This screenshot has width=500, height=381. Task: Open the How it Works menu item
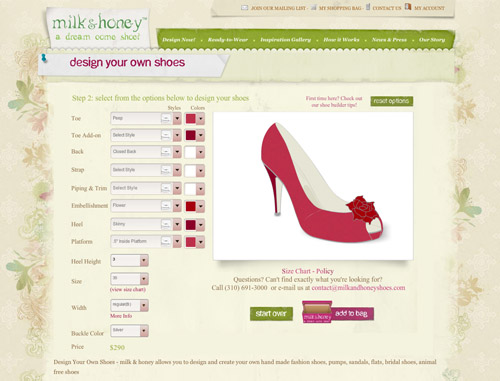point(341,40)
